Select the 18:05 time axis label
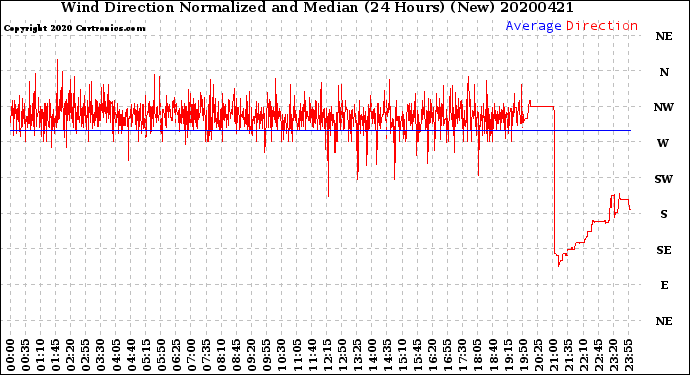The height and width of the screenshot is (375, 690). pos(478,355)
